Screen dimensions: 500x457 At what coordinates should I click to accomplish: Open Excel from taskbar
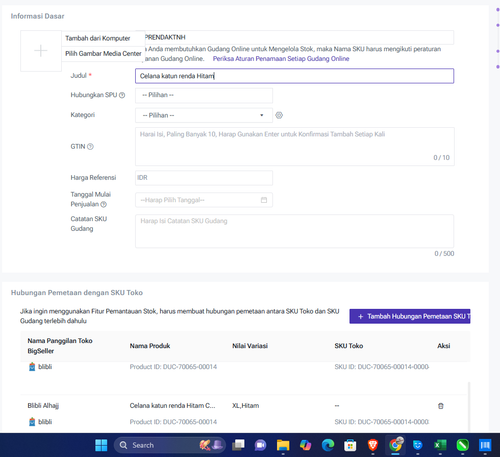(440, 445)
